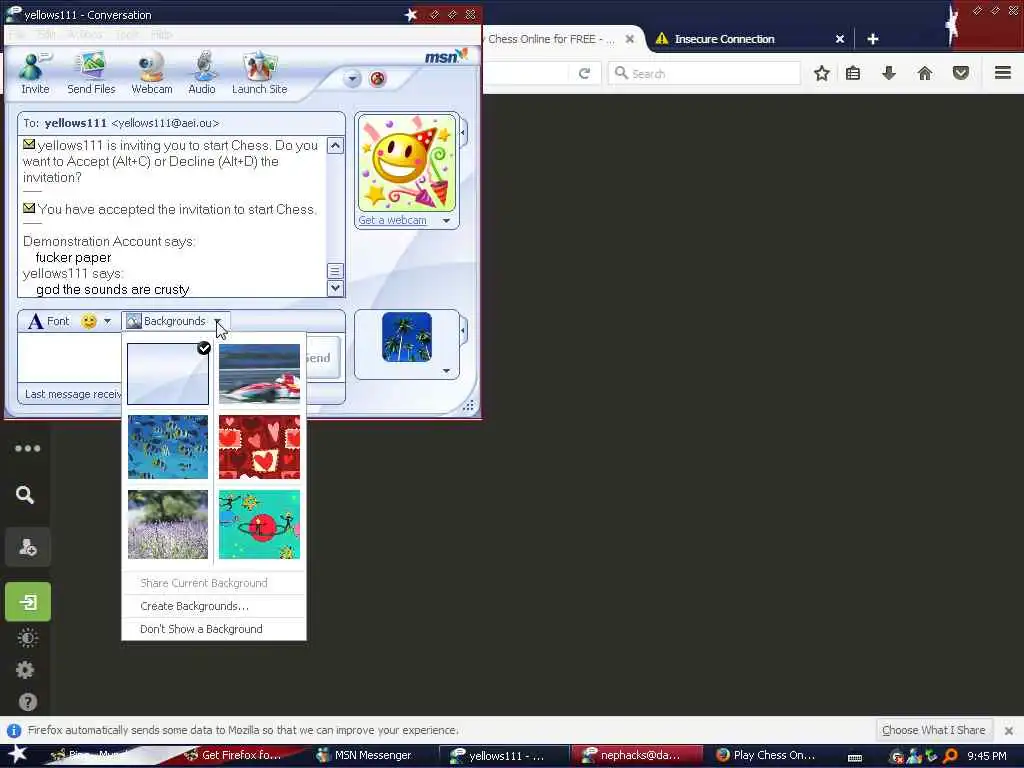This screenshot has width=1024, height=768.
Task: Choose the tropical fish background
Action: (168, 447)
